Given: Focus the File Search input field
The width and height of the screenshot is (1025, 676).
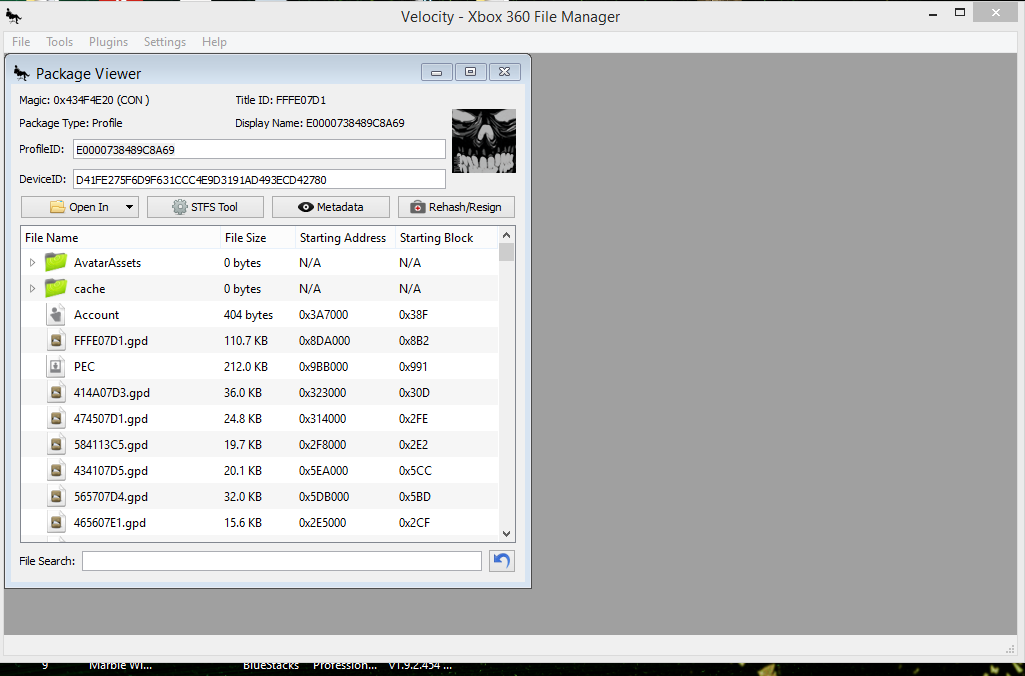Looking at the screenshot, I should pos(282,561).
